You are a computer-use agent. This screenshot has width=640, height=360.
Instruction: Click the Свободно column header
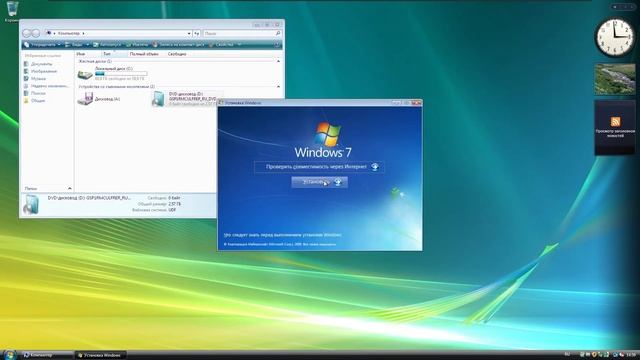[177, 54]
